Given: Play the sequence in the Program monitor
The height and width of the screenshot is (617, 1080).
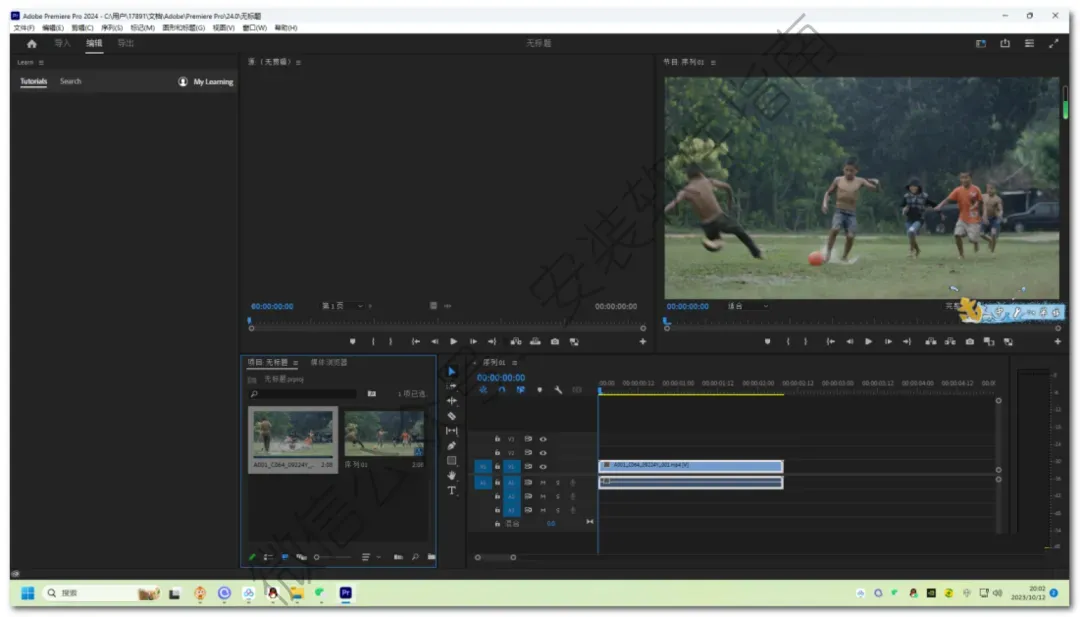Looking at the screenshot, I should [868, 342].
